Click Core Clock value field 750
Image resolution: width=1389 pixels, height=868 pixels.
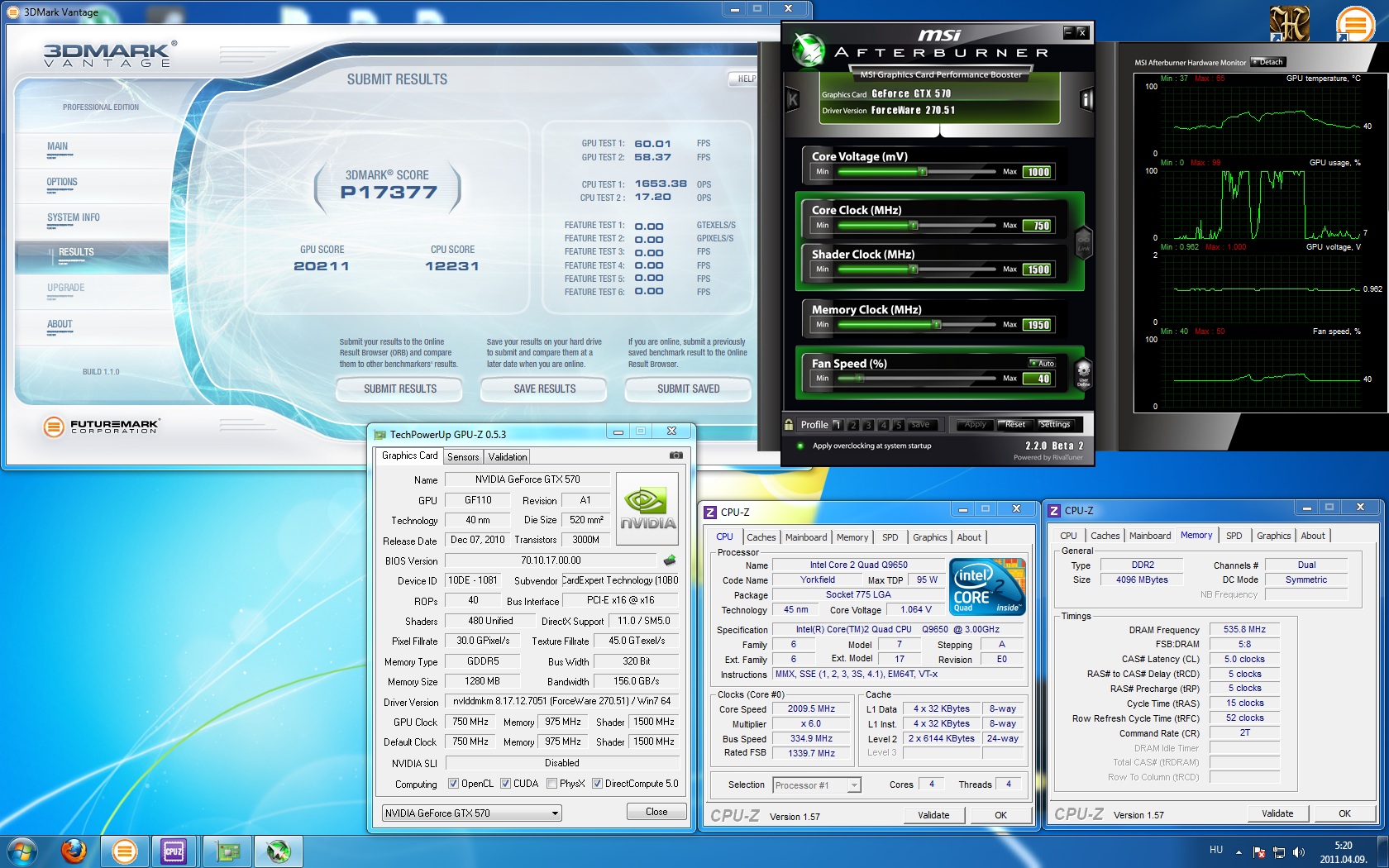tap(1038, 226)
